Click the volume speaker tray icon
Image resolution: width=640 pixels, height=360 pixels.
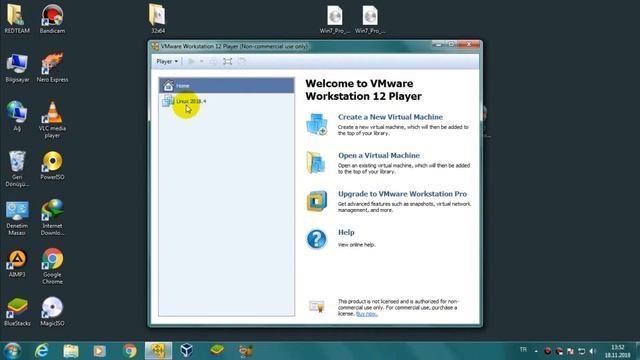pyautogui.click(x=593, y=351)
